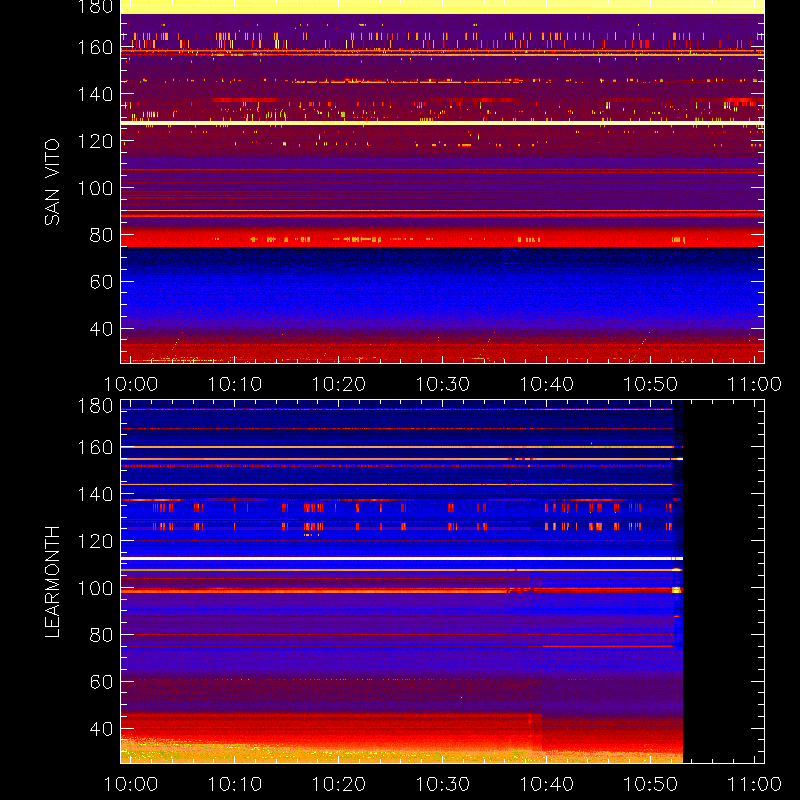Click the 10:00 time label under Learmonth plot
800x800 pixels.
tap(131, 784)
